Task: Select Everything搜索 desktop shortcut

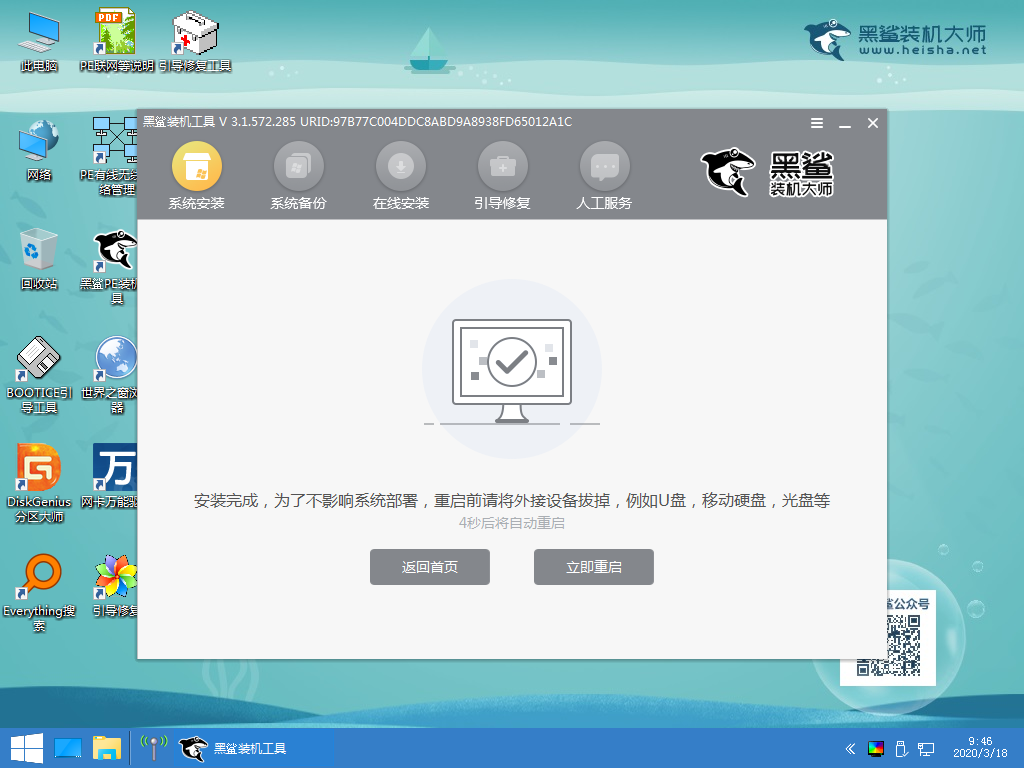Action: (39, 593)
